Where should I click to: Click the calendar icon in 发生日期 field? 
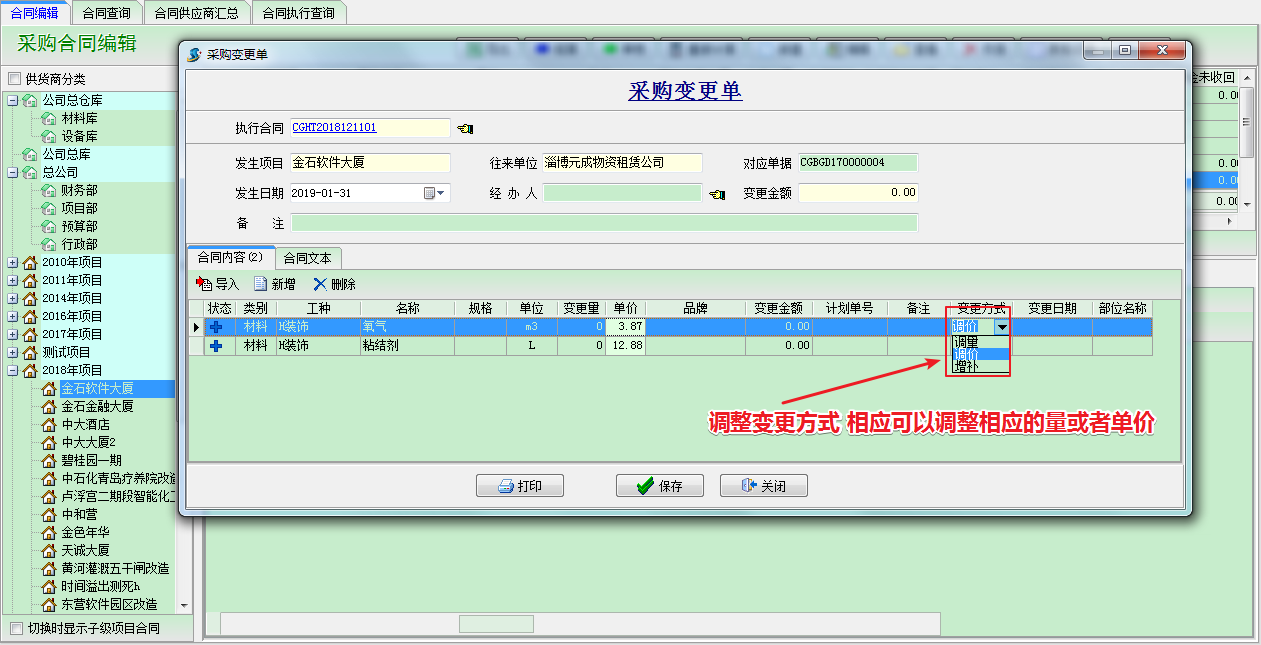[x=429, y=193]
